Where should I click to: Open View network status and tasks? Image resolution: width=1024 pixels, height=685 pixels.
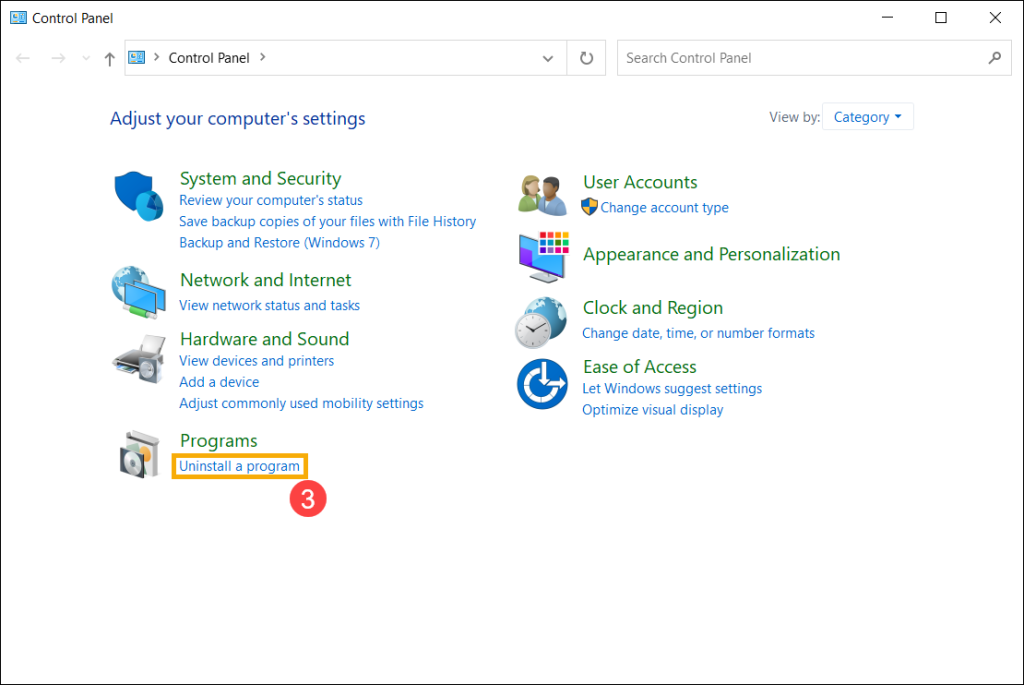point(270,305)
